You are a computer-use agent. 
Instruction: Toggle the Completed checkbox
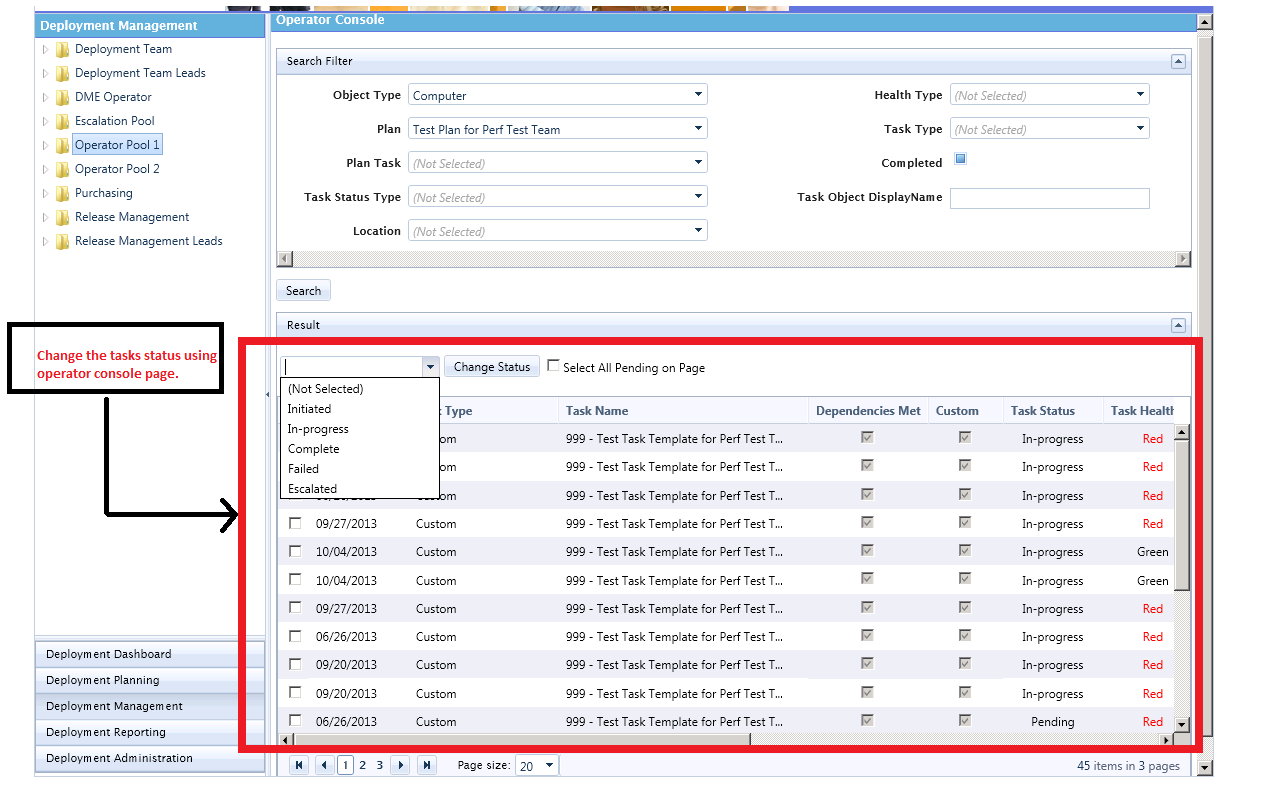click(960, 159)
